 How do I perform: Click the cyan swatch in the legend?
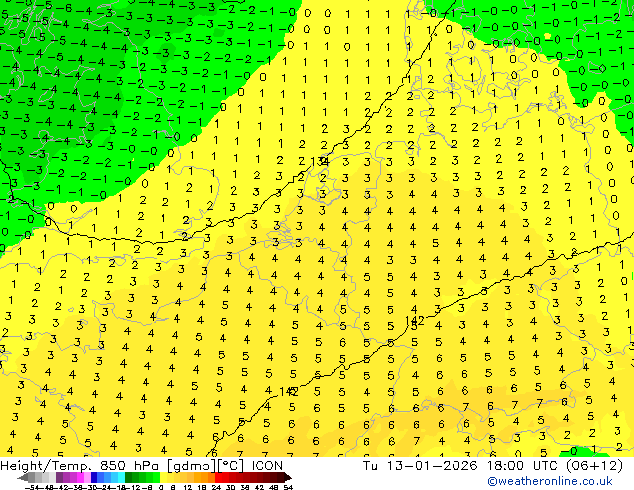pos(122,478)
